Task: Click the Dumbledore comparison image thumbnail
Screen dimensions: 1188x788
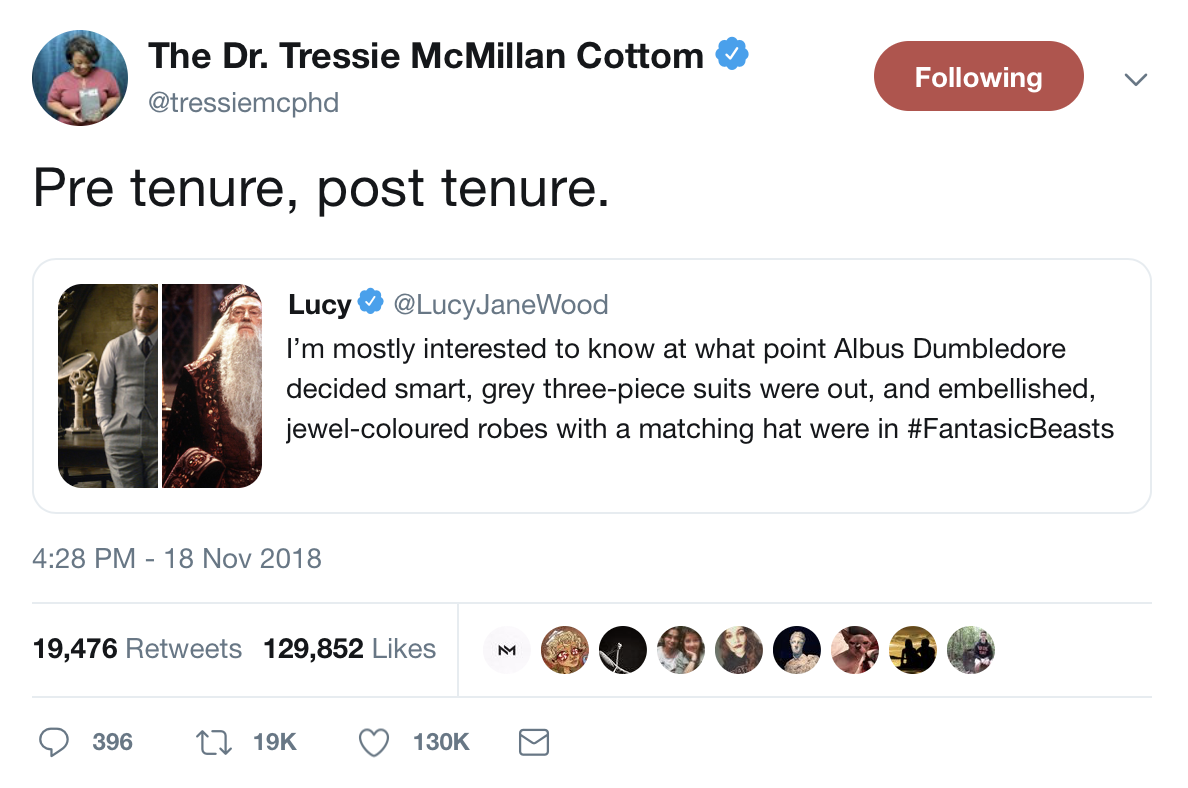Action: 160,386
